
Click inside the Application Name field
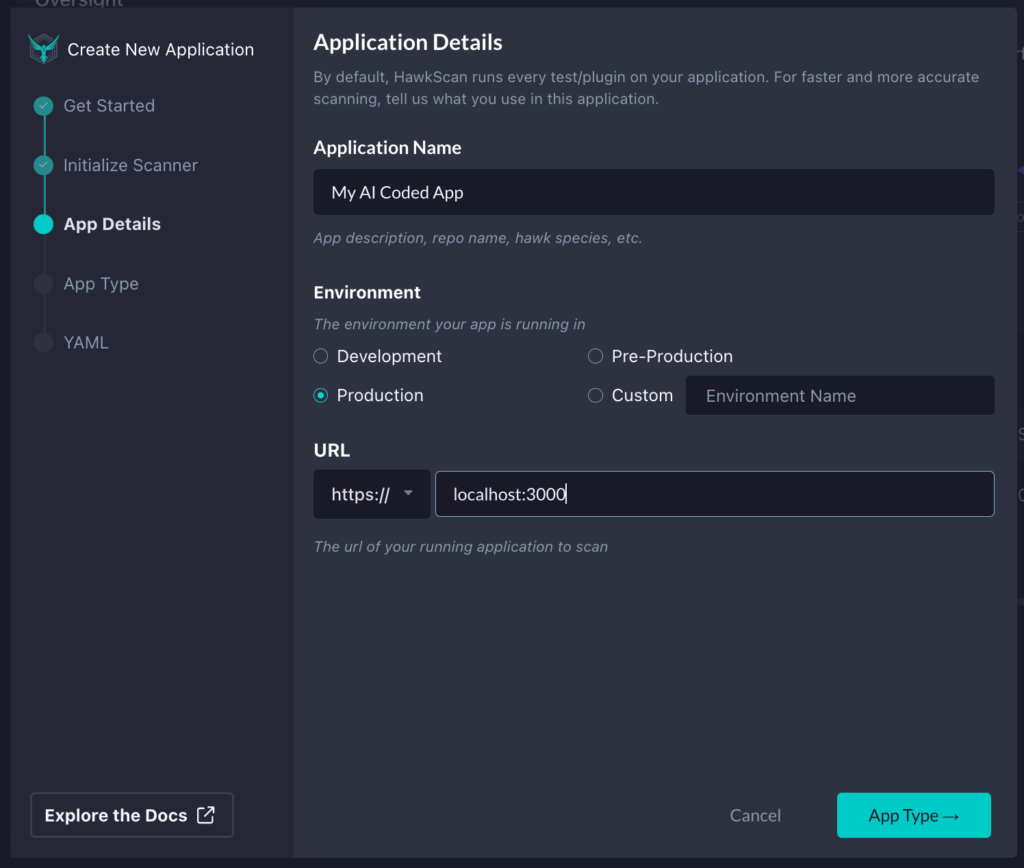[x=653, y=192]
